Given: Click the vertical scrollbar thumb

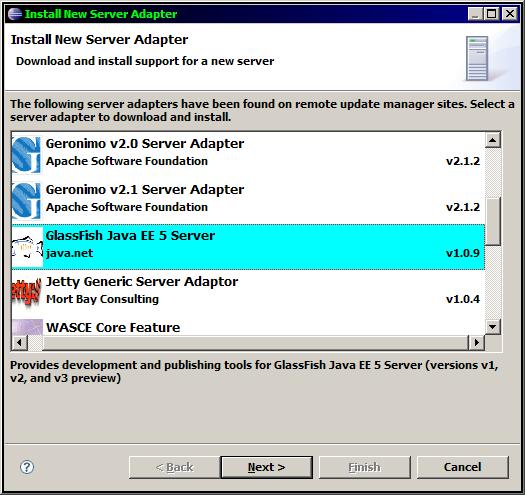Looking at the screenshot, I should pos(493,221).
